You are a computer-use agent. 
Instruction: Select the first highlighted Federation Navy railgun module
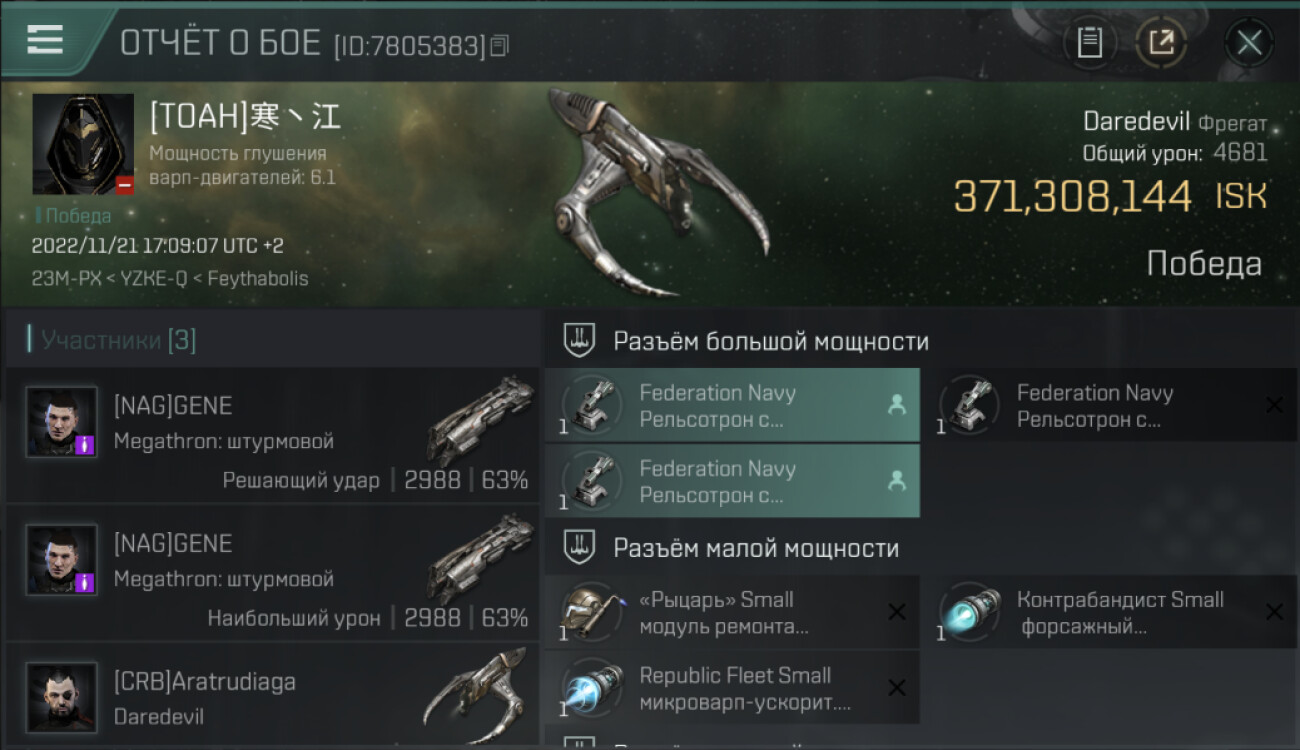tap(732, 405)
